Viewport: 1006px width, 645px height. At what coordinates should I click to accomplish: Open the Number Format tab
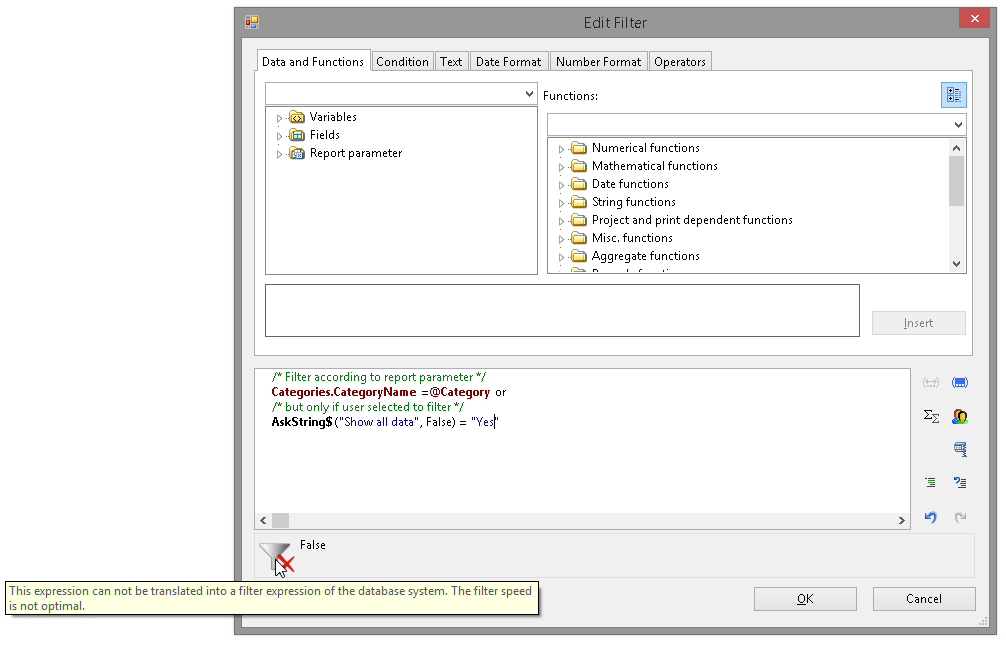[x=599, y=62]
